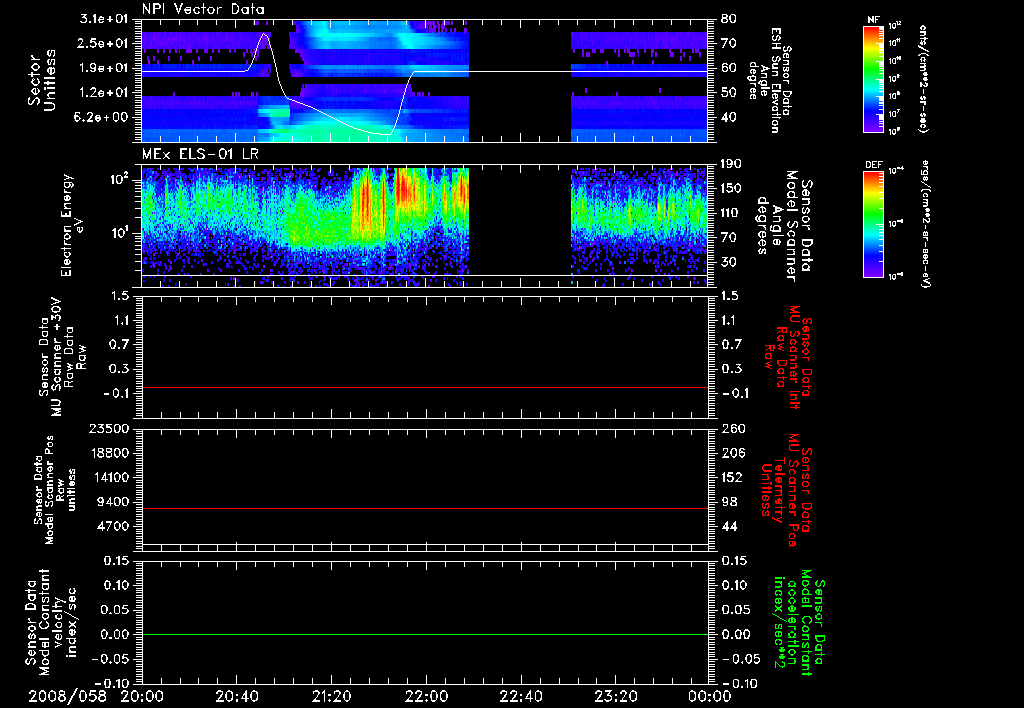Viewport: 1024px width, 708px height.
Task: Click the "NF" color bar heading
Action: click(x=873, y=20)
